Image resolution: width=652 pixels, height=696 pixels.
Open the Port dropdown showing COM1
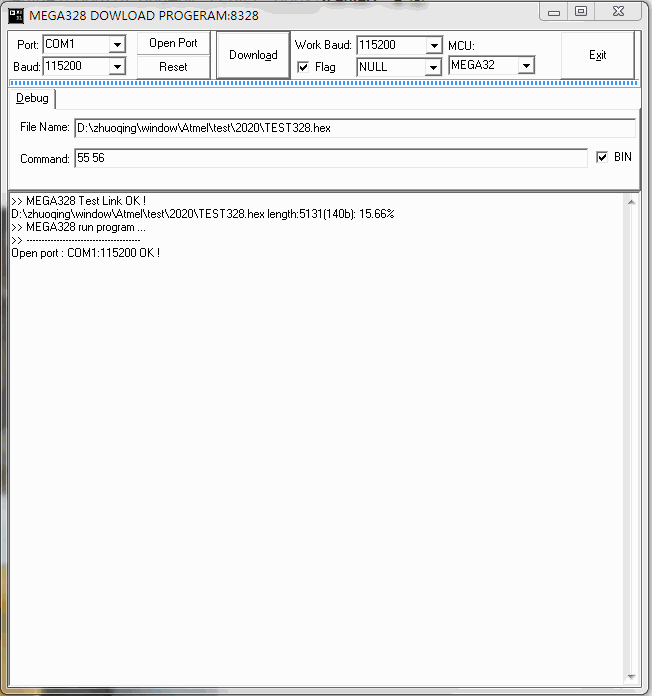tap(117, 44)
